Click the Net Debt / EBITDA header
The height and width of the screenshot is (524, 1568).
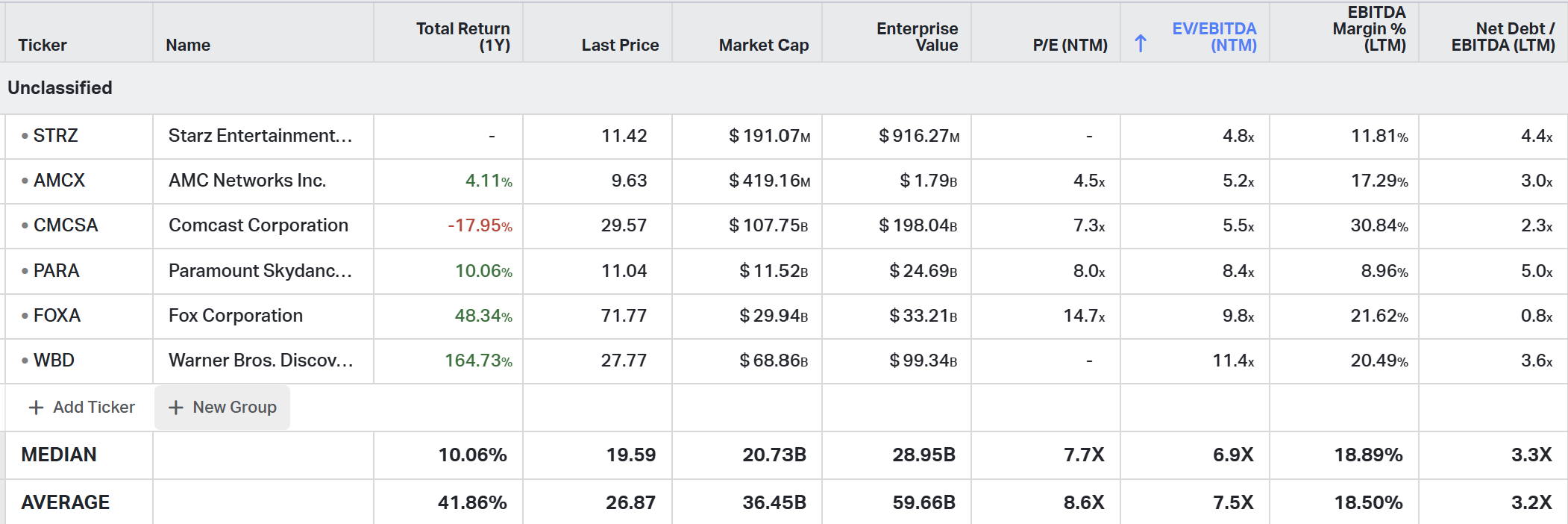pyautogui.click(x=1502, y=37)
